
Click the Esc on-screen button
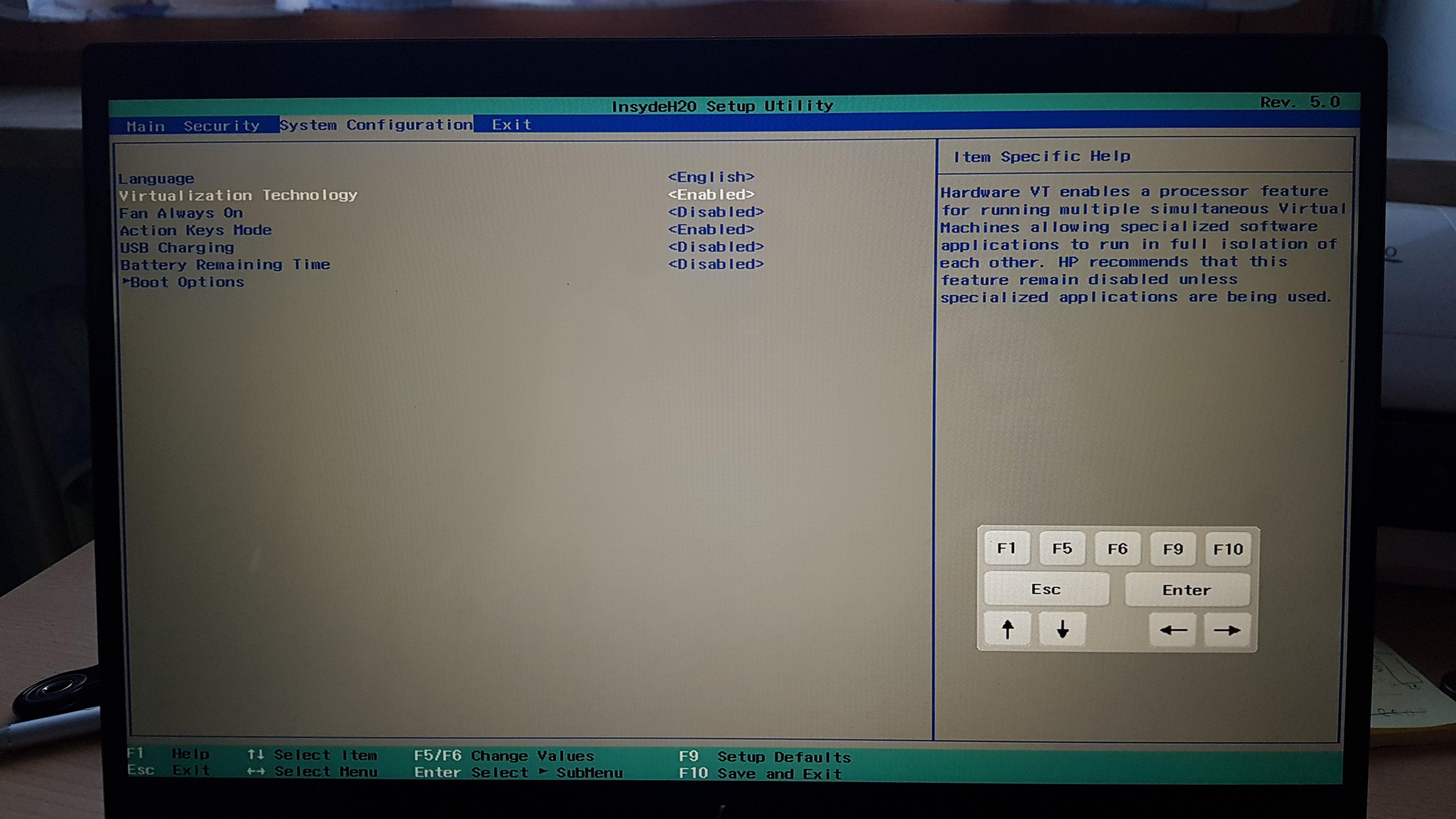(1046, 589)
